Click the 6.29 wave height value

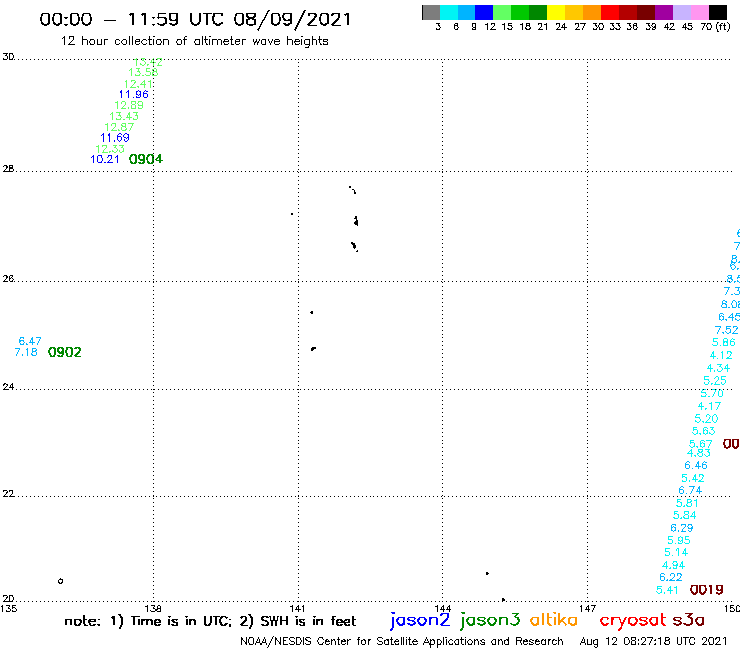pos(682,528)
